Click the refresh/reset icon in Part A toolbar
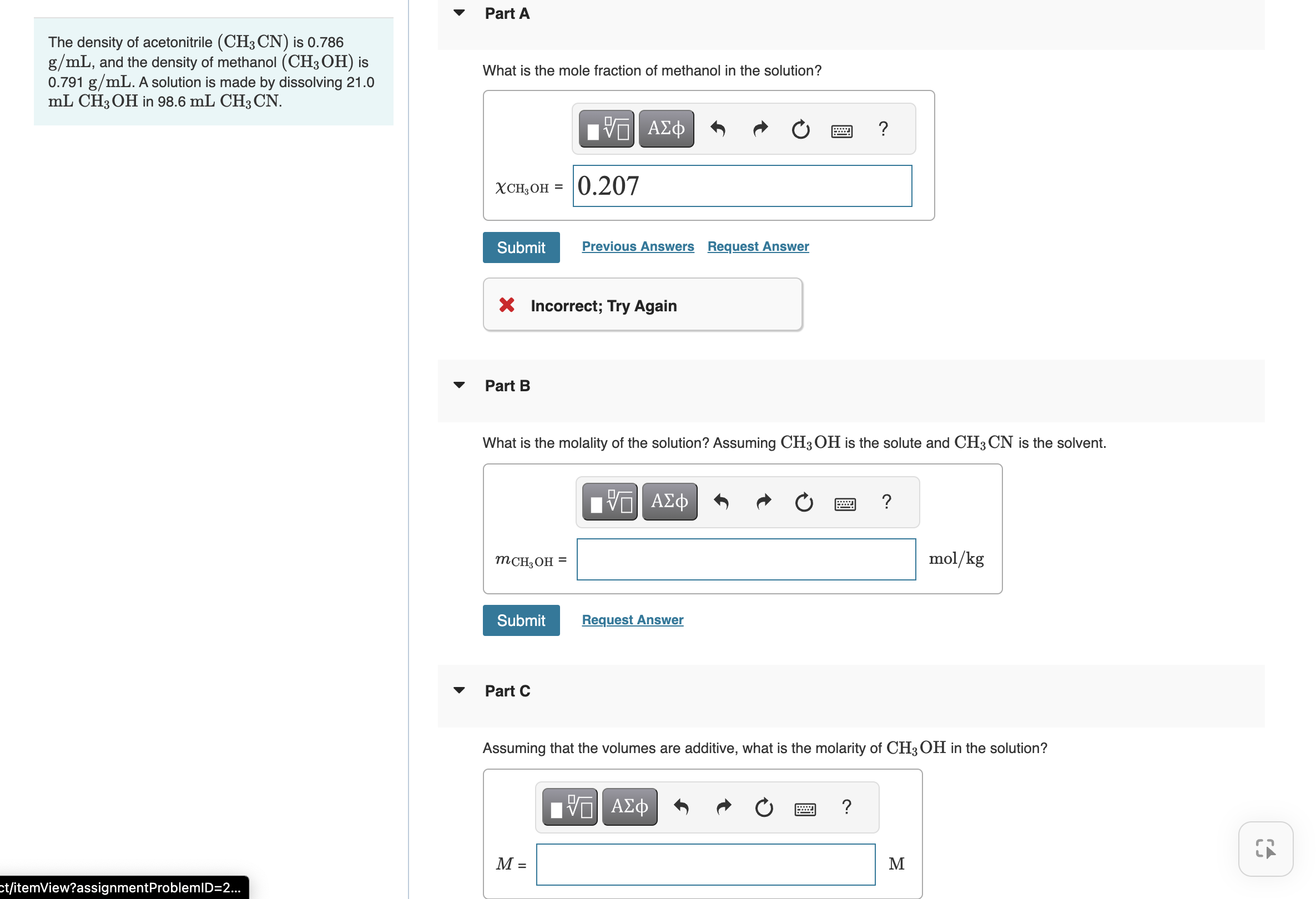The height and width of the screenshot is (899, 1316). [800, 127]
